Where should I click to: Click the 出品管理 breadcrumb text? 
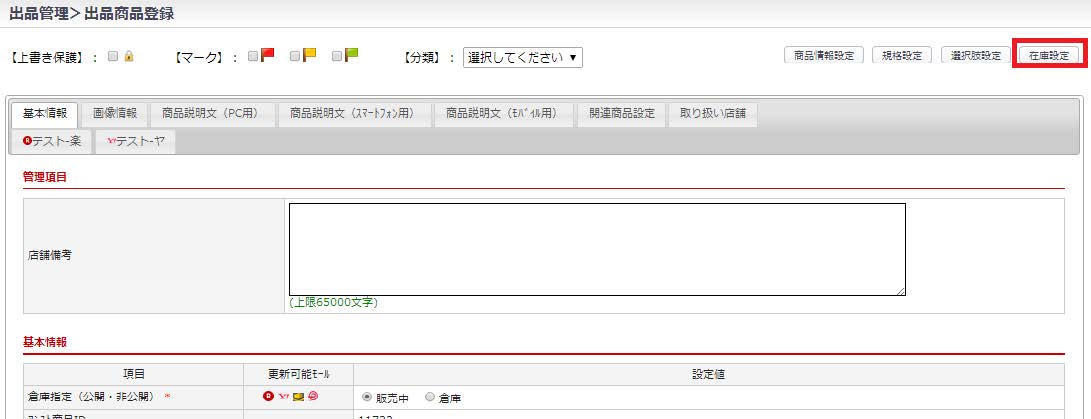(38, 13)
